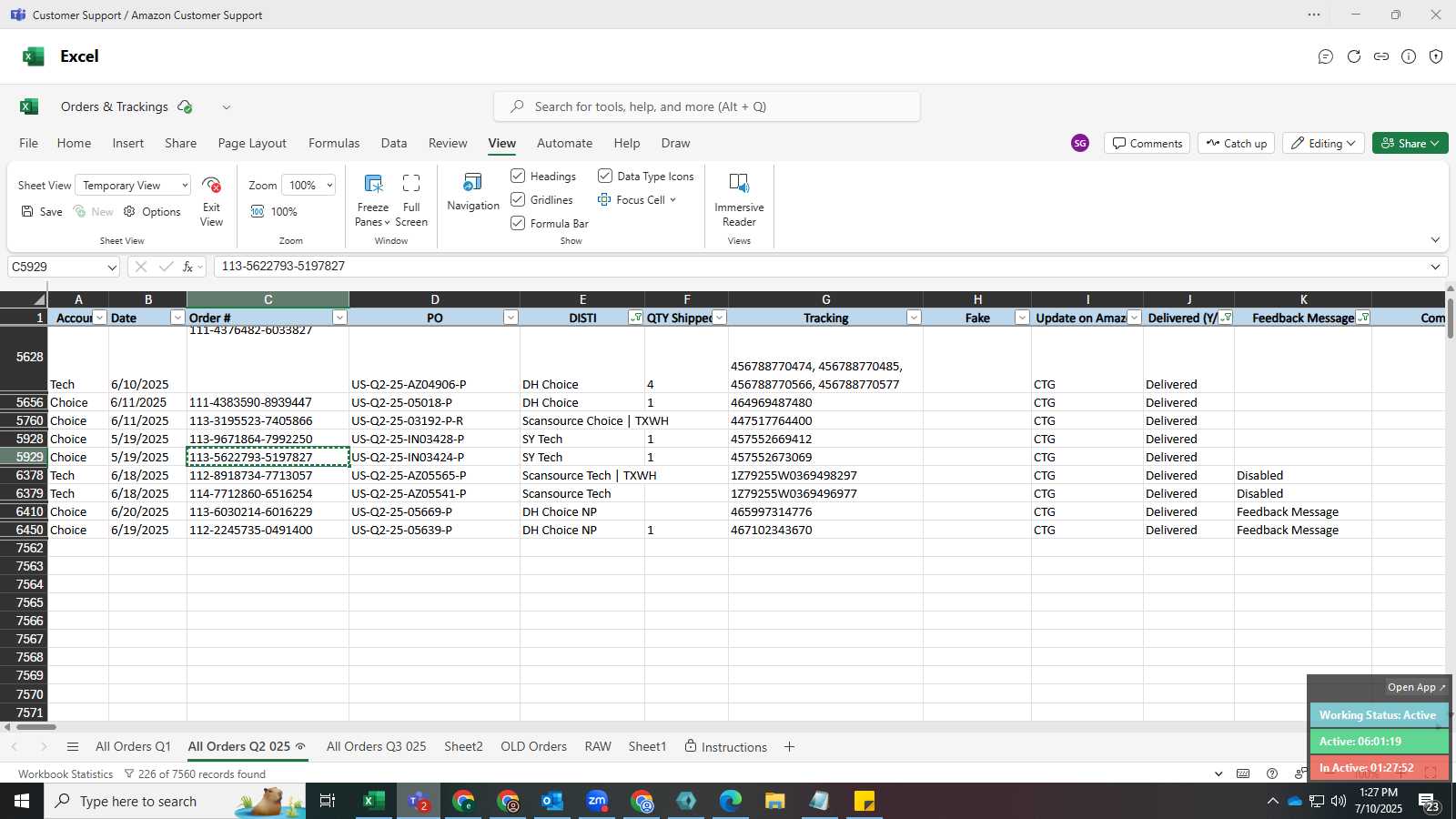
Task: Click the All Sheets list icon
Action: point(73,747)
